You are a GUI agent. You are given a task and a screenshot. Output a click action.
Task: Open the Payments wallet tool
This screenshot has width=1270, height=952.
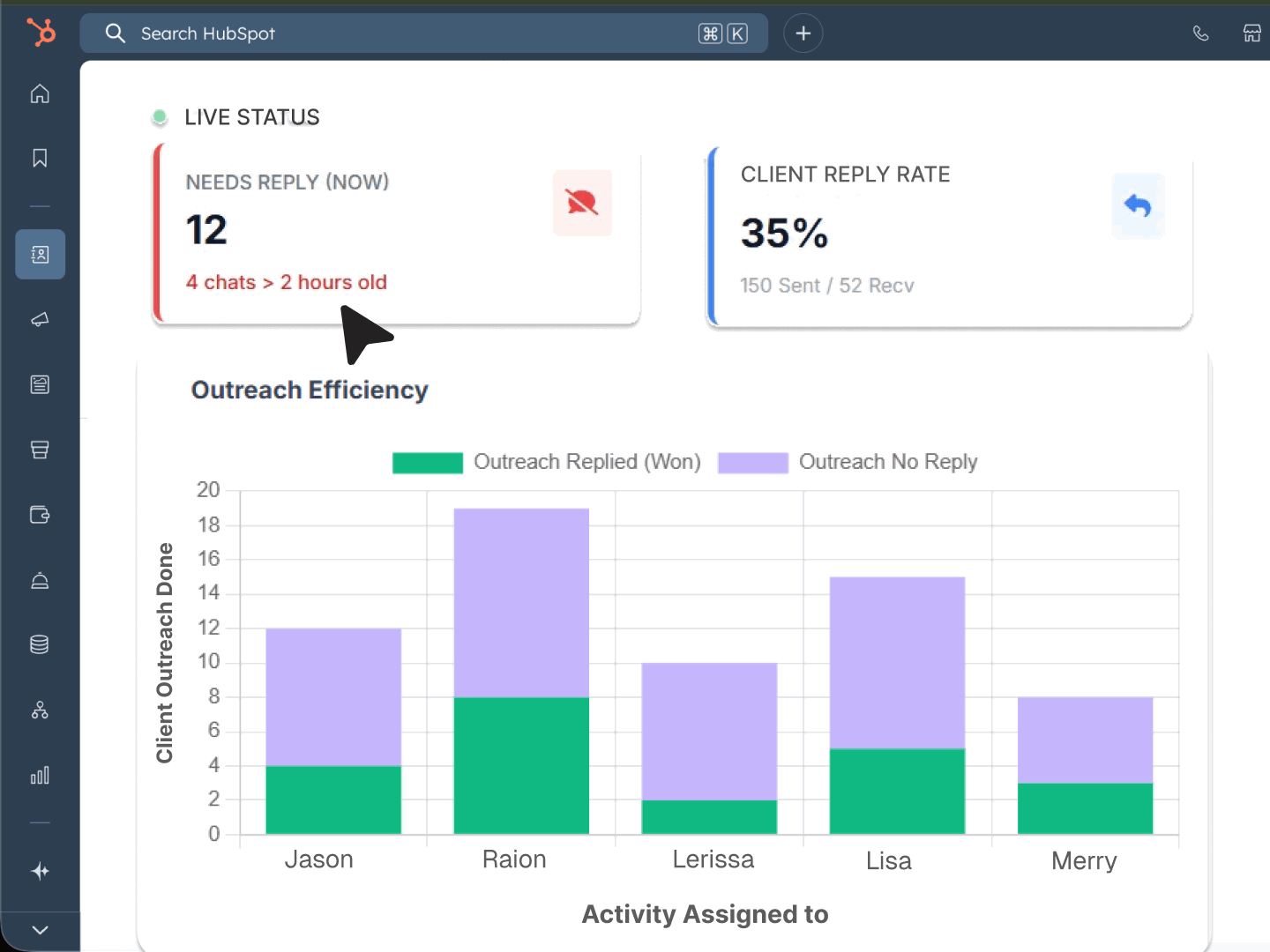(x=40, y=515)
